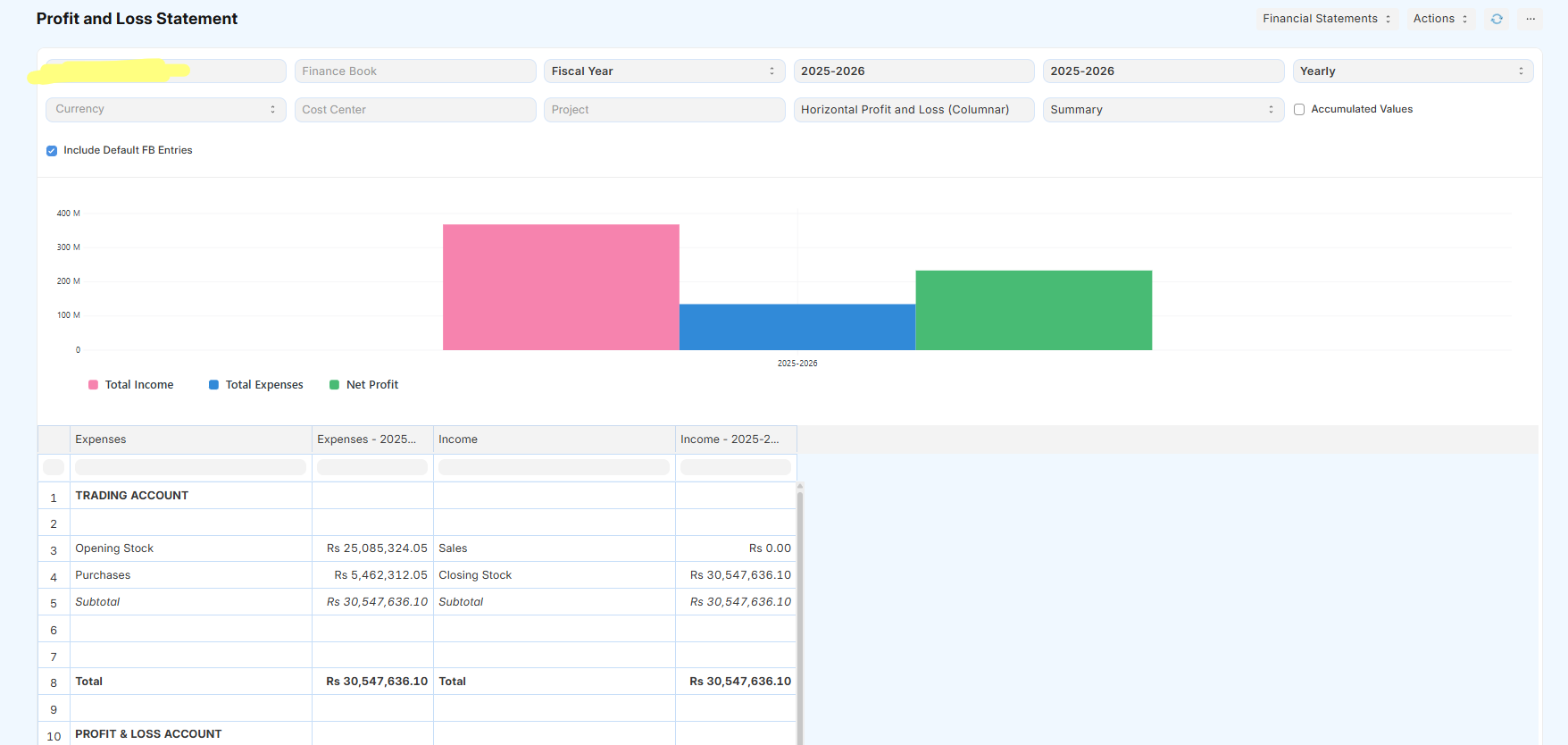Click the green Net Profit bar
1568x745 pixels.
[x=1033, y=310]
